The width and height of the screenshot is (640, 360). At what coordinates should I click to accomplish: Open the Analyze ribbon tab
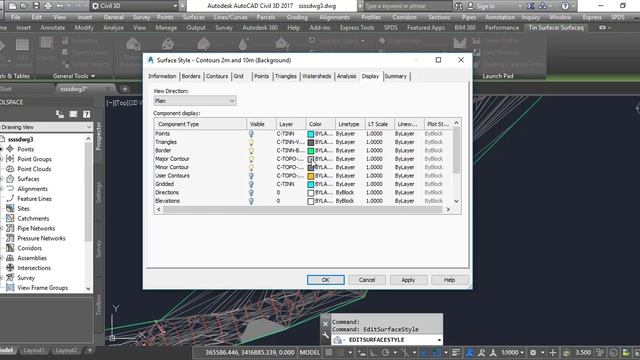click(113, 28)
